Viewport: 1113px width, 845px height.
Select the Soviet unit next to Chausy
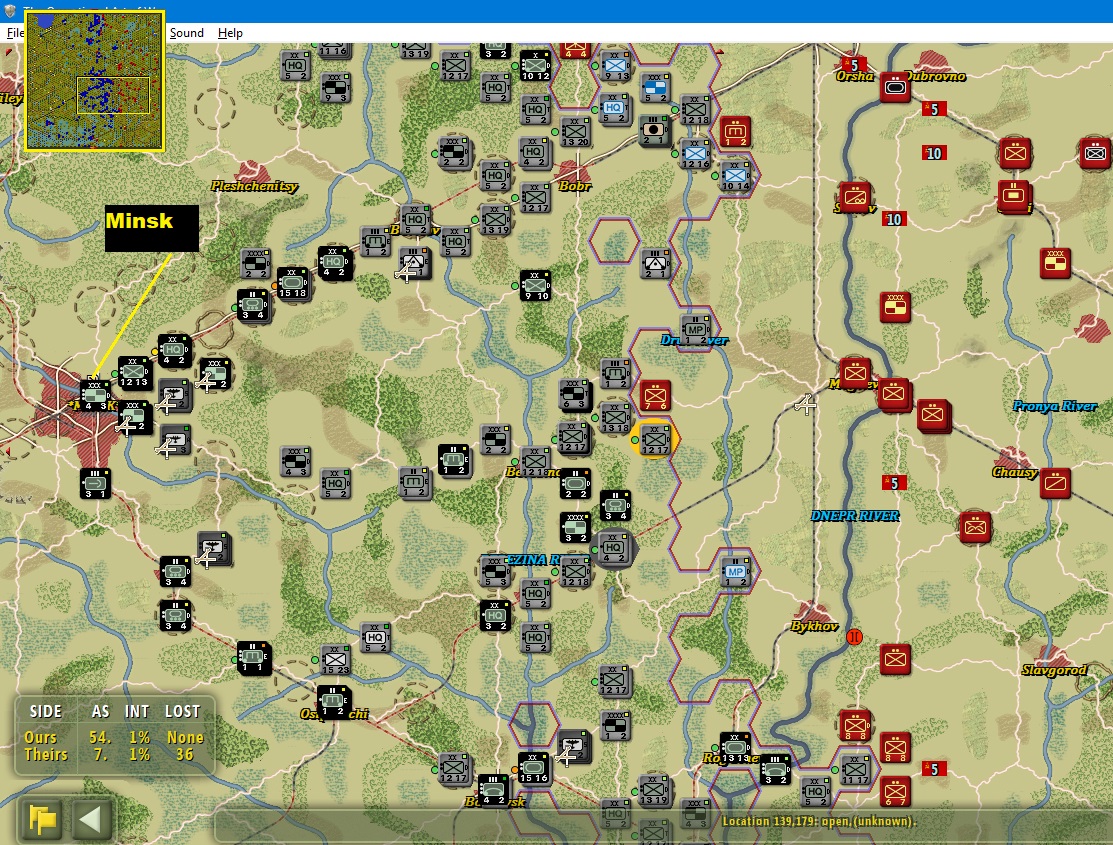pos(1055,483)
